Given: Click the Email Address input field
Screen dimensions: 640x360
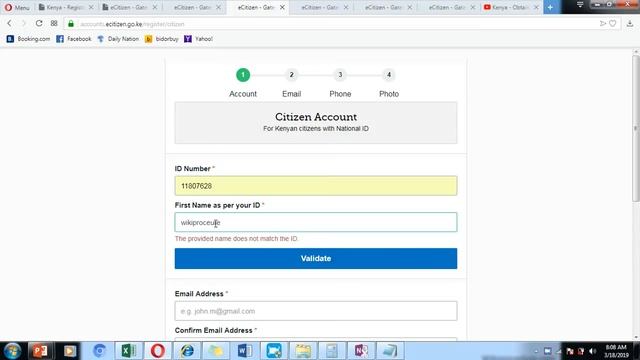Looking at the screenshot, I should point(316,311).
